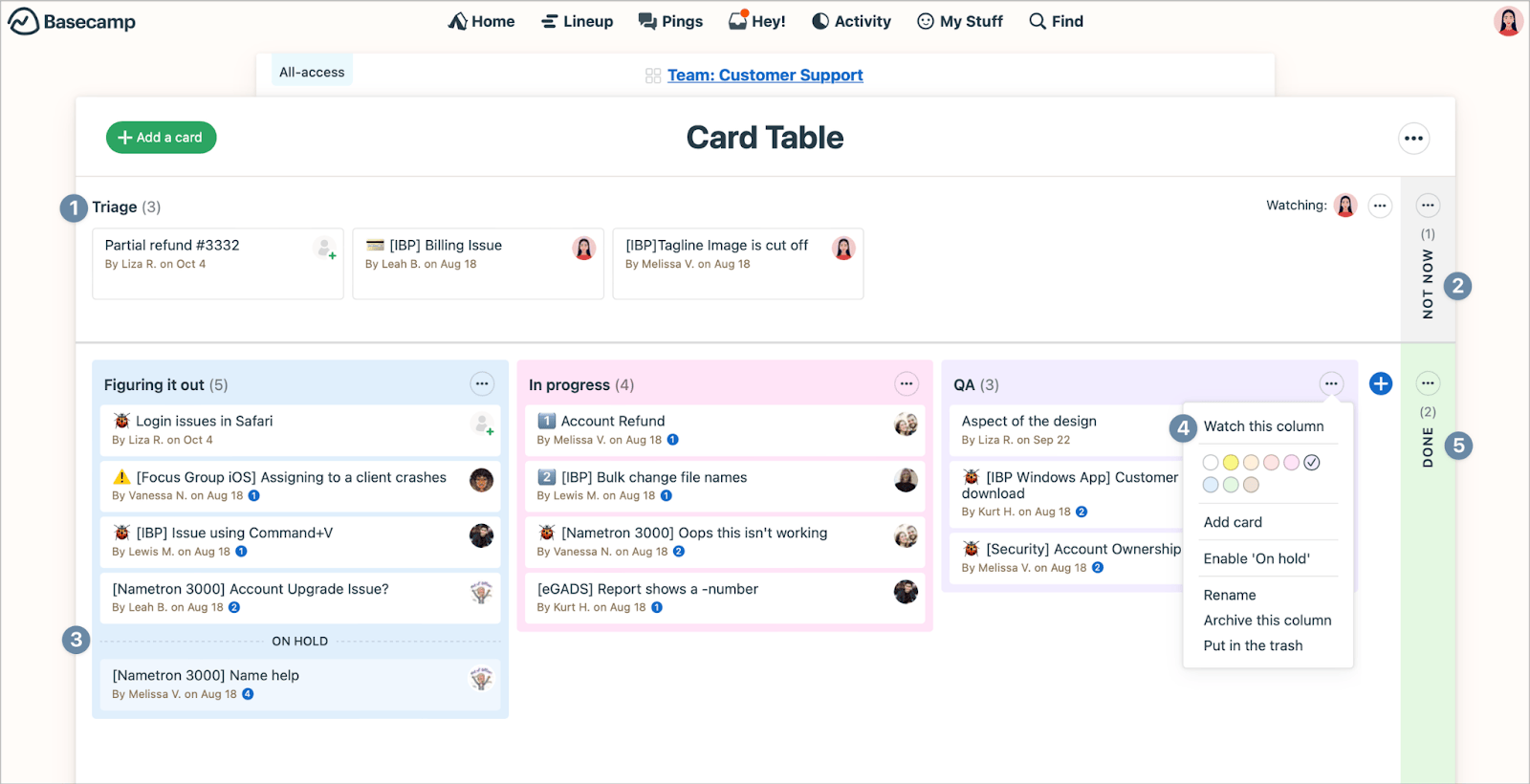This screenshot has width=1530, height=784.
Task: Click the green Add a card button
Action: click(x=161, y=138)
